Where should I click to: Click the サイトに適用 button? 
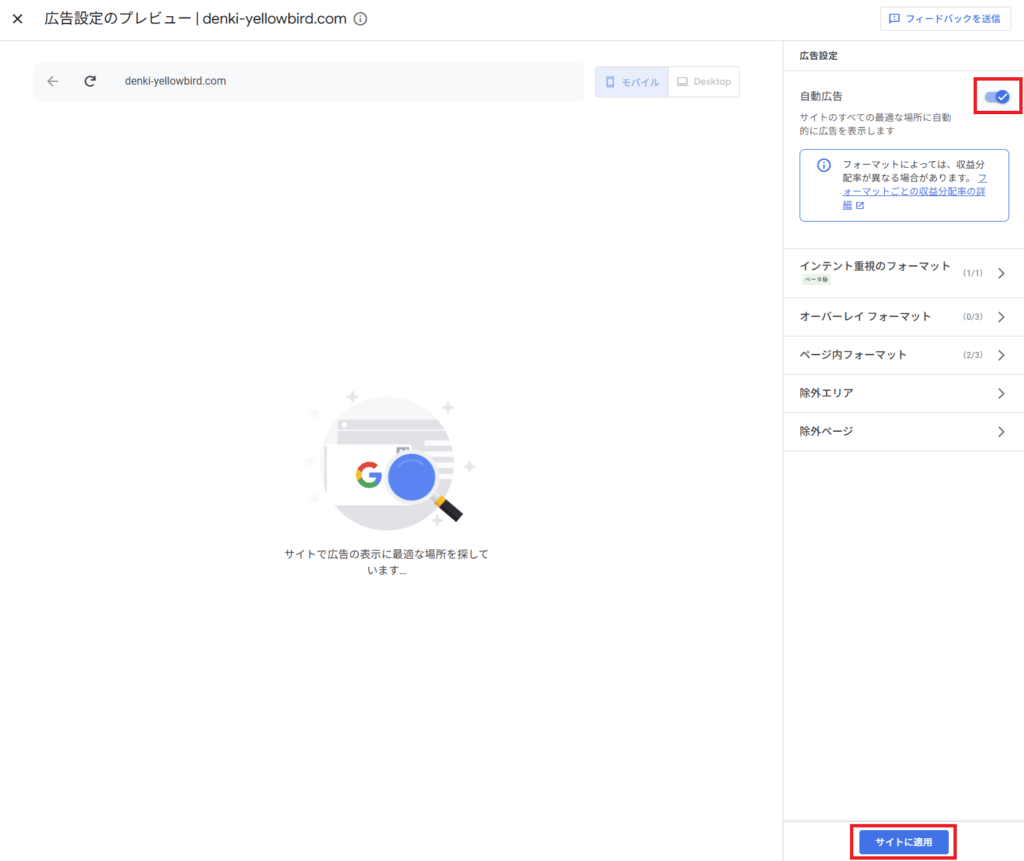pyautogui.click(x=904, y=842)
